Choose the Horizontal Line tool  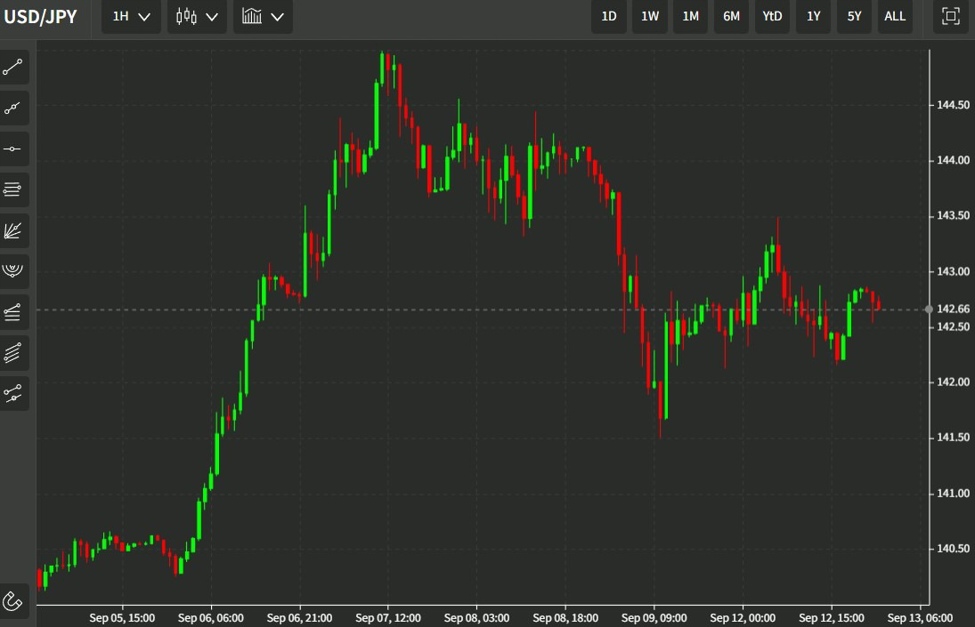point(14,148)
